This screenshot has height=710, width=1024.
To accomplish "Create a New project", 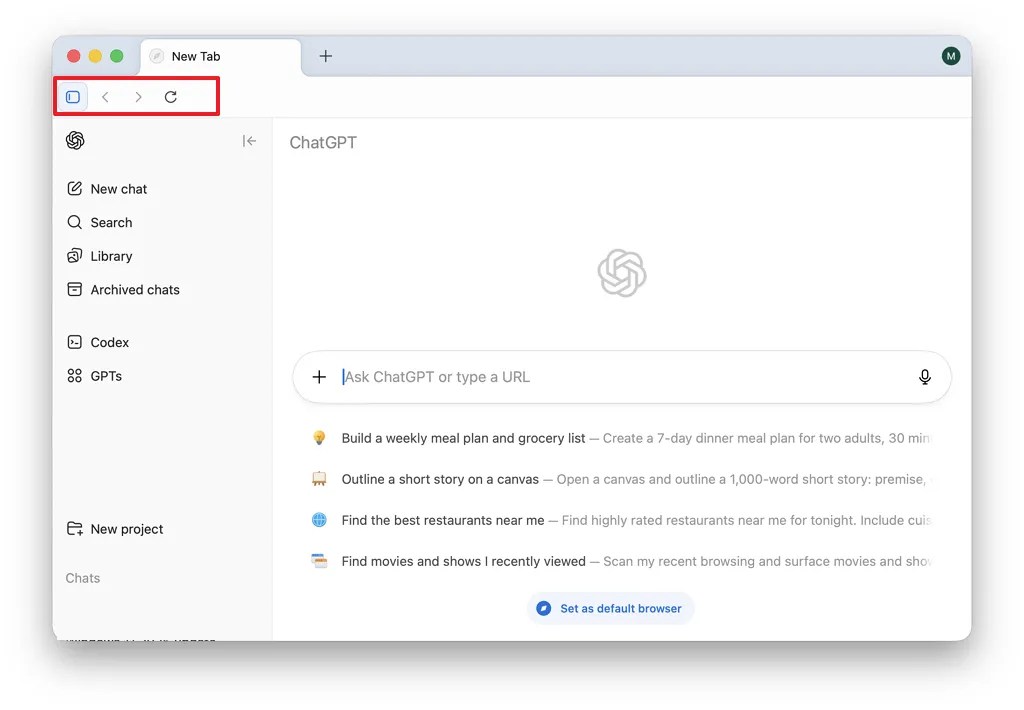I will coord(127,529).
